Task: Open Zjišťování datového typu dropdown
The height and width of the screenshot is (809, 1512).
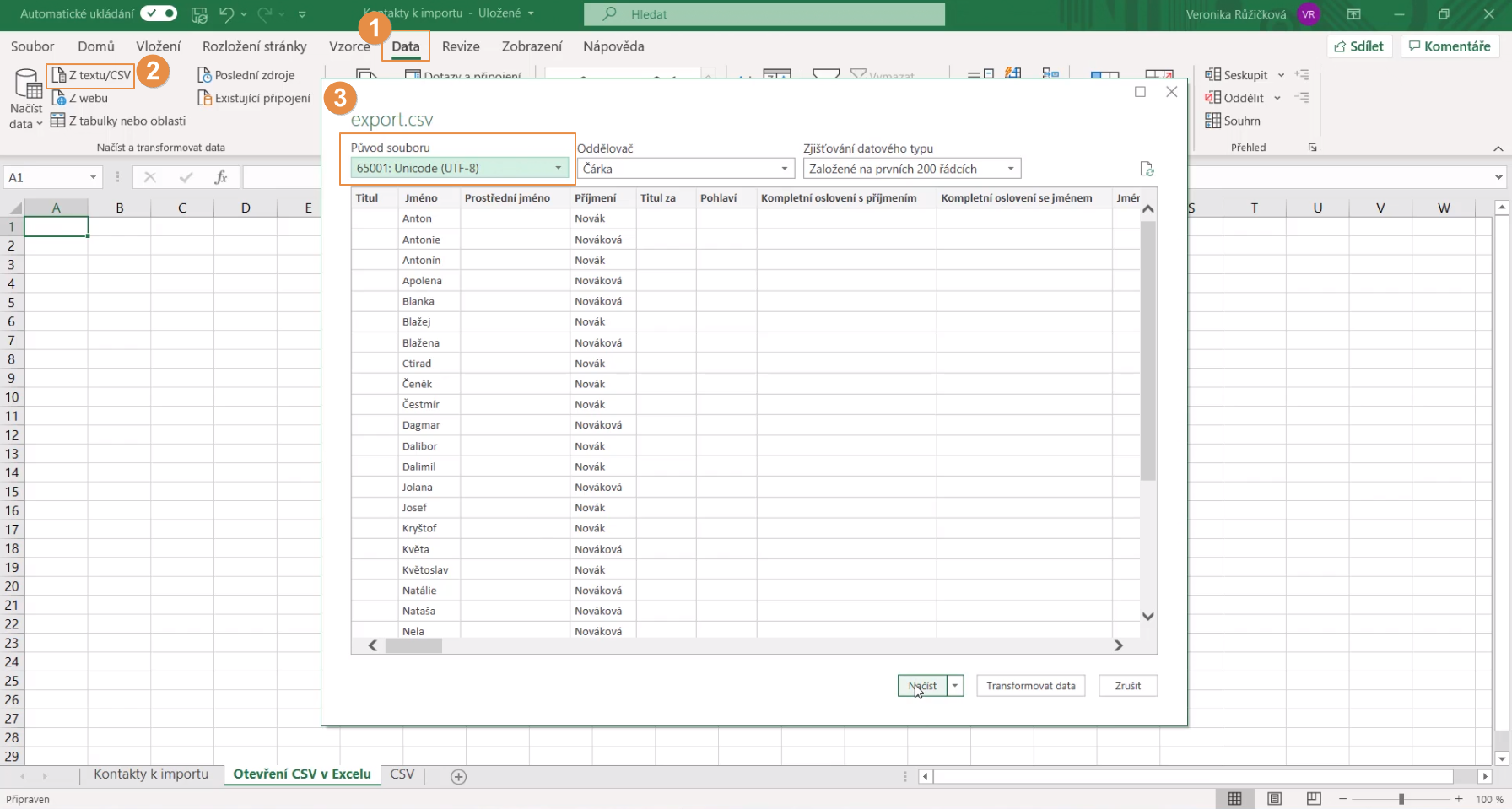Action: coord(912,169)
